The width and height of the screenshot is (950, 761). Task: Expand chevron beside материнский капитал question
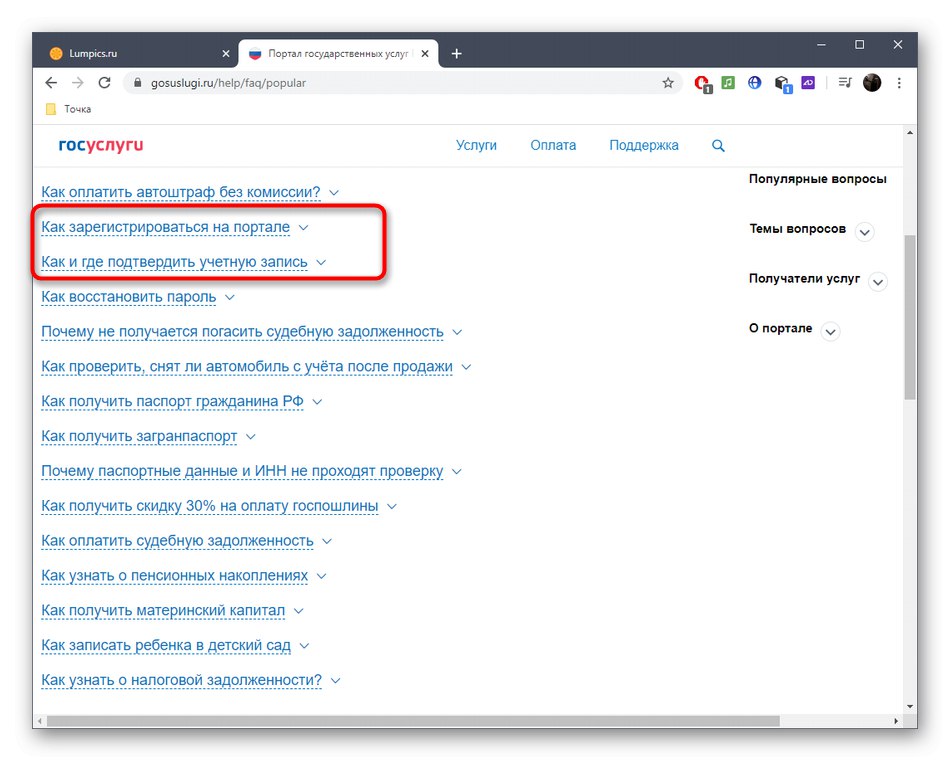pyautogui.click(x=298, y=611)
